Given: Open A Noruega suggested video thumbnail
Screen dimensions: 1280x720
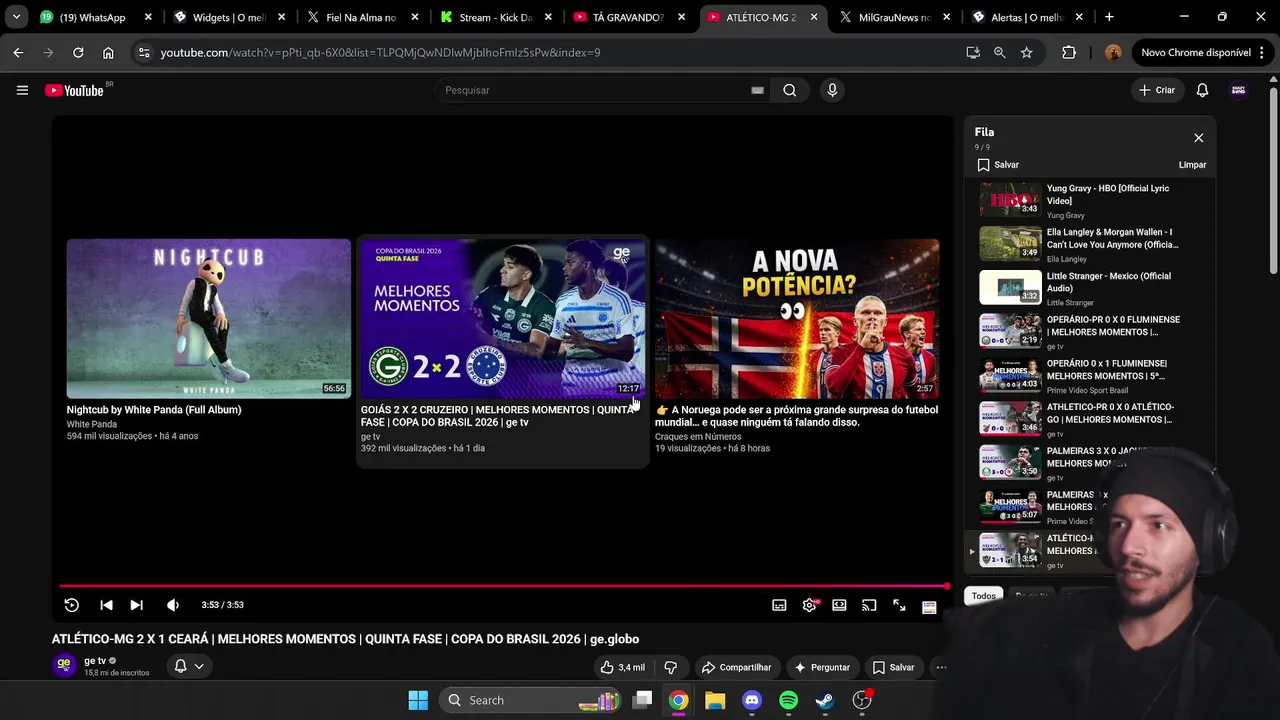Looking at the screenshot, I should click(797, 318).
